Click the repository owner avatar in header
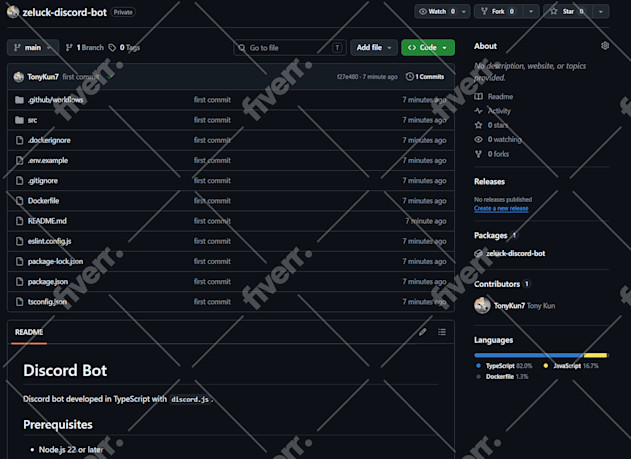 pyautogui.click(x=13, y=12)
